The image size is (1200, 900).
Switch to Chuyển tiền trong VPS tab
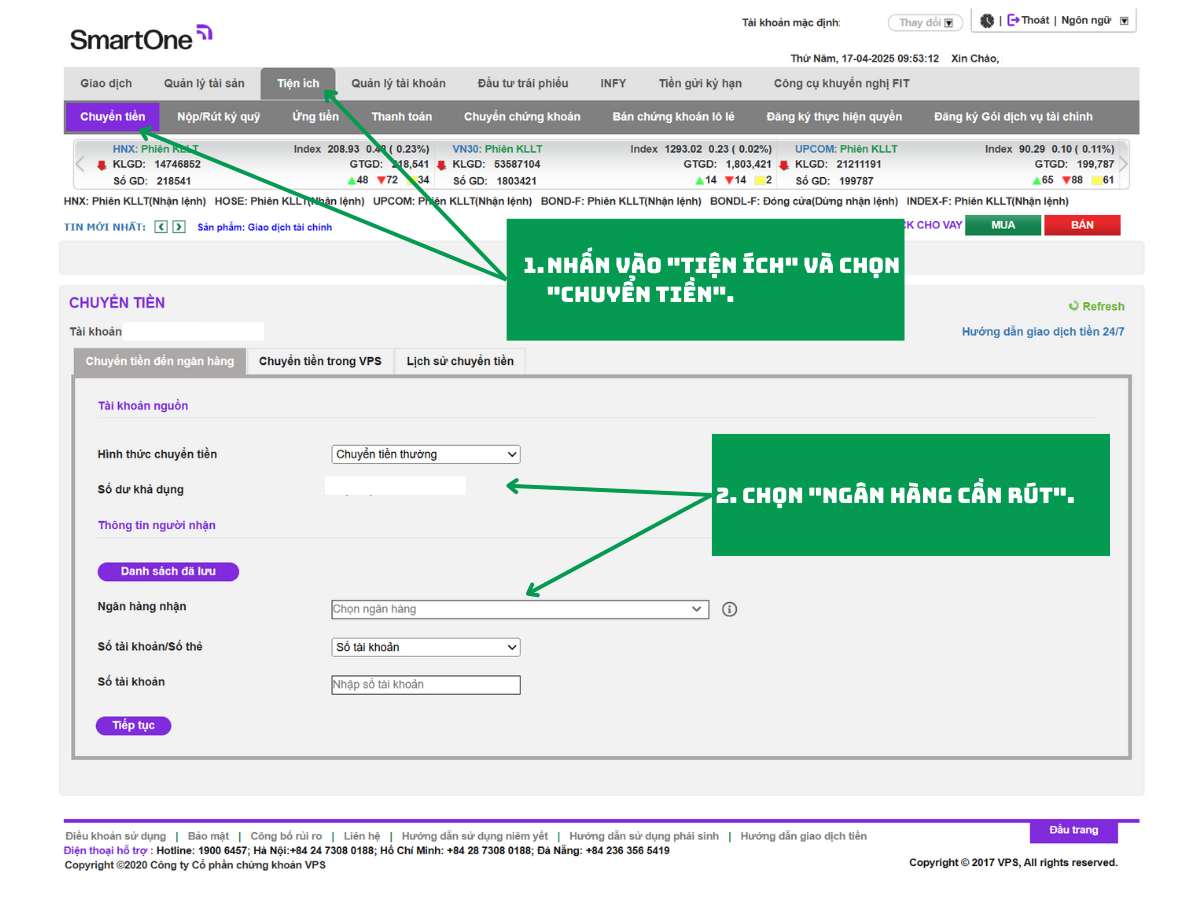click(320, 361)
